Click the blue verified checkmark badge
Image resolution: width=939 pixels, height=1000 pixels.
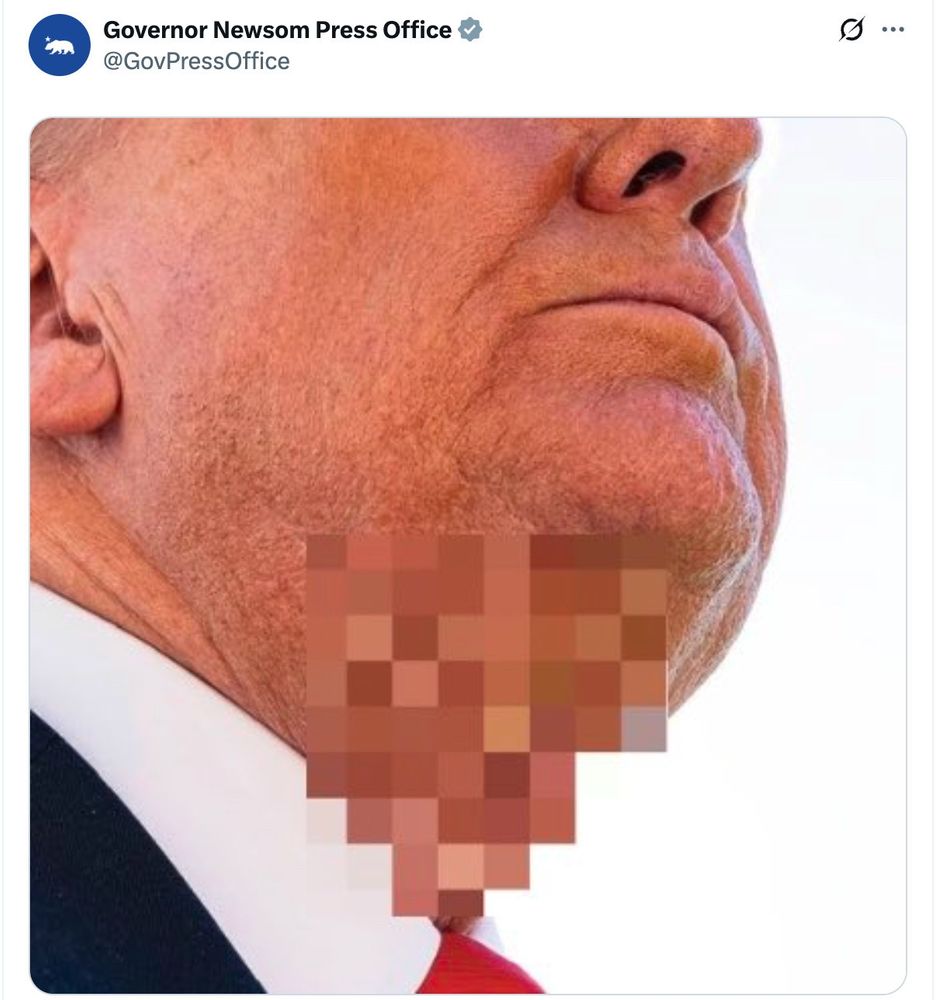pos(470,30)
